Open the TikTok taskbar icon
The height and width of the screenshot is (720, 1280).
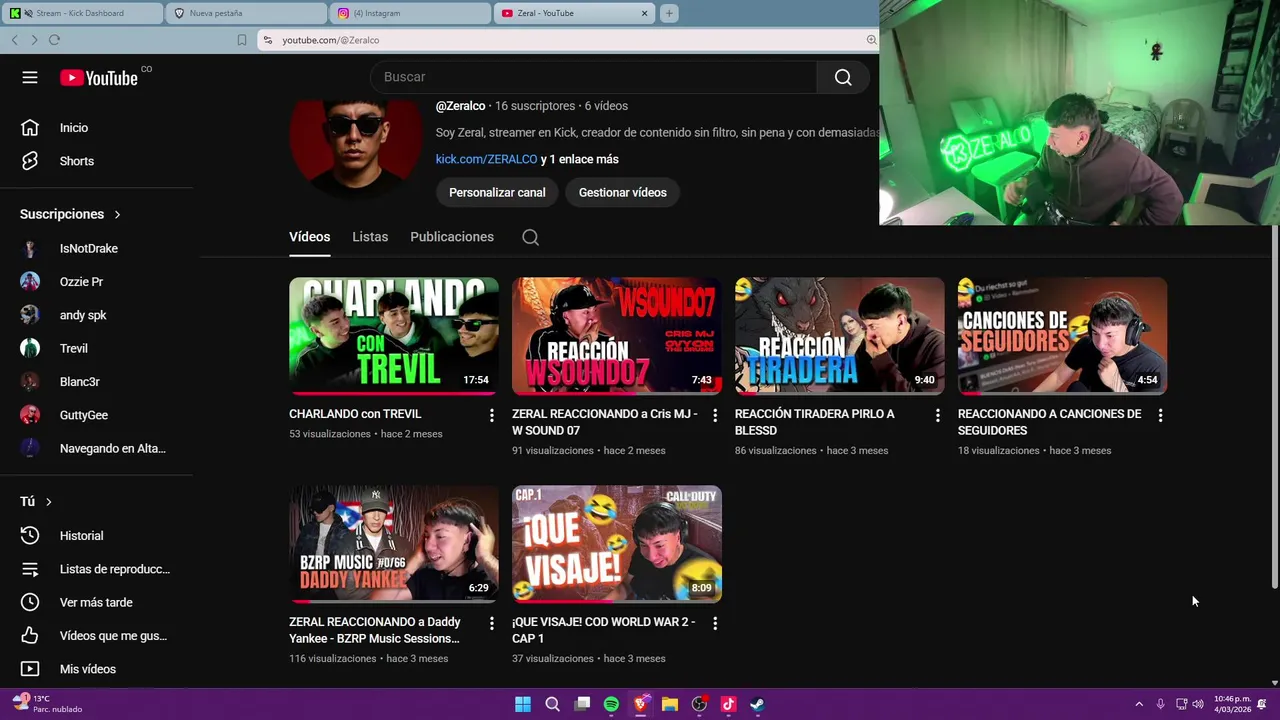pos(728,704)
